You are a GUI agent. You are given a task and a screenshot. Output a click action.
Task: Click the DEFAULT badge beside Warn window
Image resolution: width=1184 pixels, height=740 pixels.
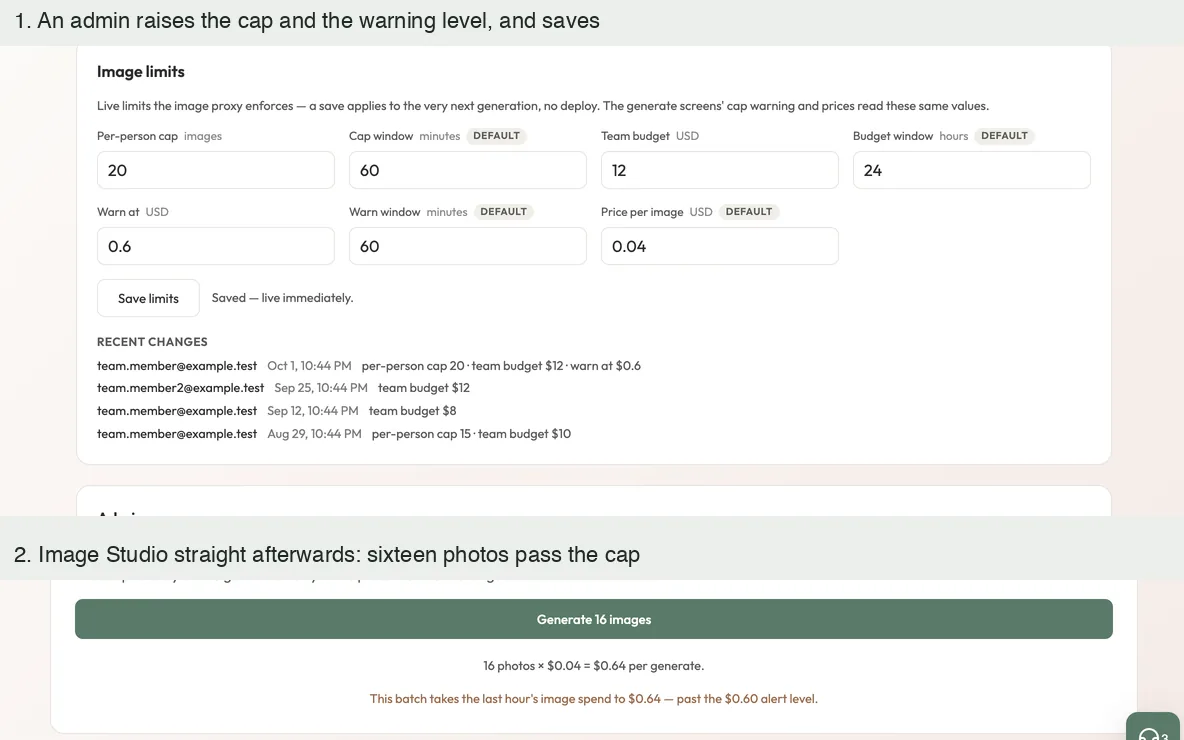tap(504, 211)
